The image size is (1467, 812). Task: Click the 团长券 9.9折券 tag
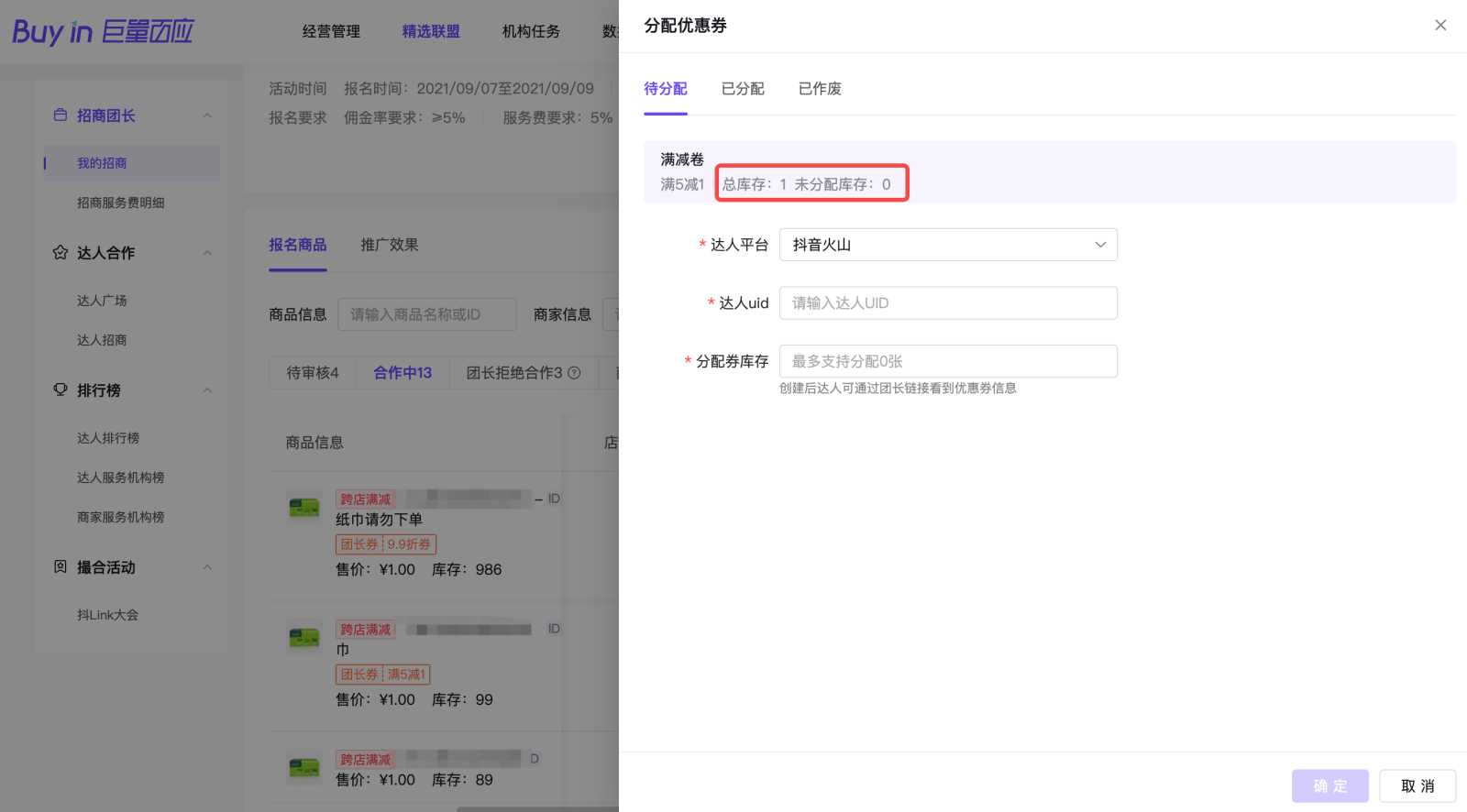tap(386, 544)
